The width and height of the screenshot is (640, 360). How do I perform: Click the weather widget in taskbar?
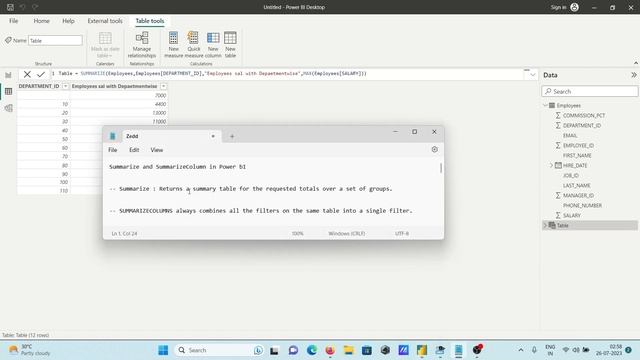coord(29,350)
